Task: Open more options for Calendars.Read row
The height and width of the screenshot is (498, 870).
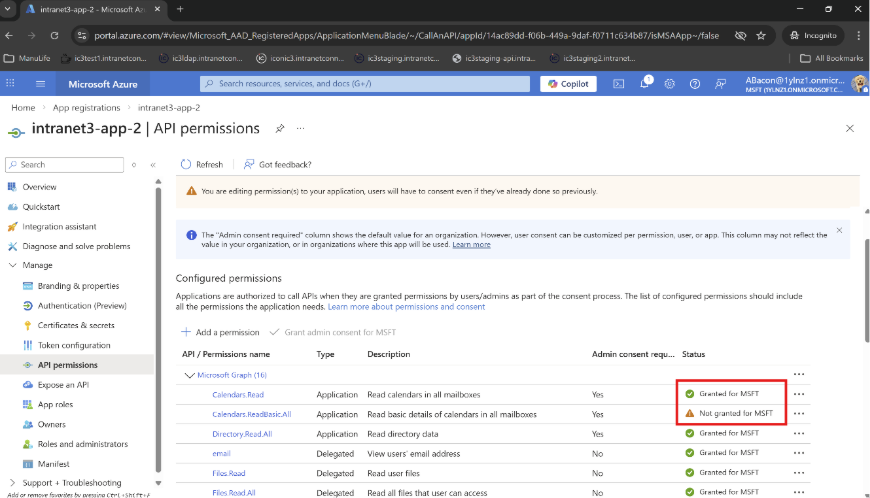Action: tap(798, 394)
